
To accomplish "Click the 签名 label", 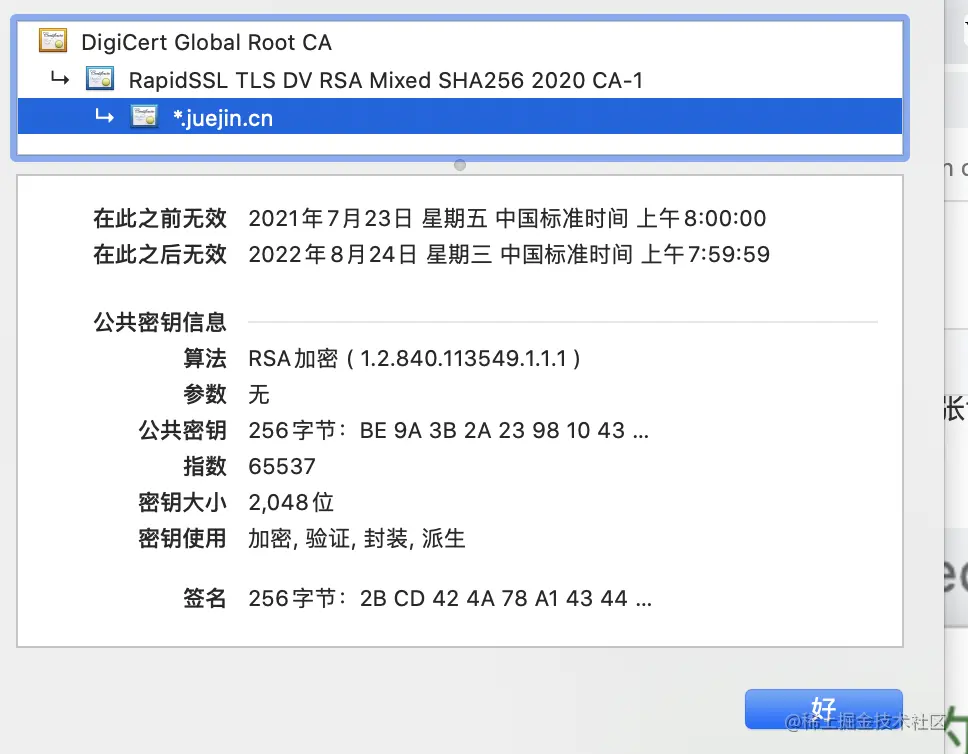I will point(205,598).
